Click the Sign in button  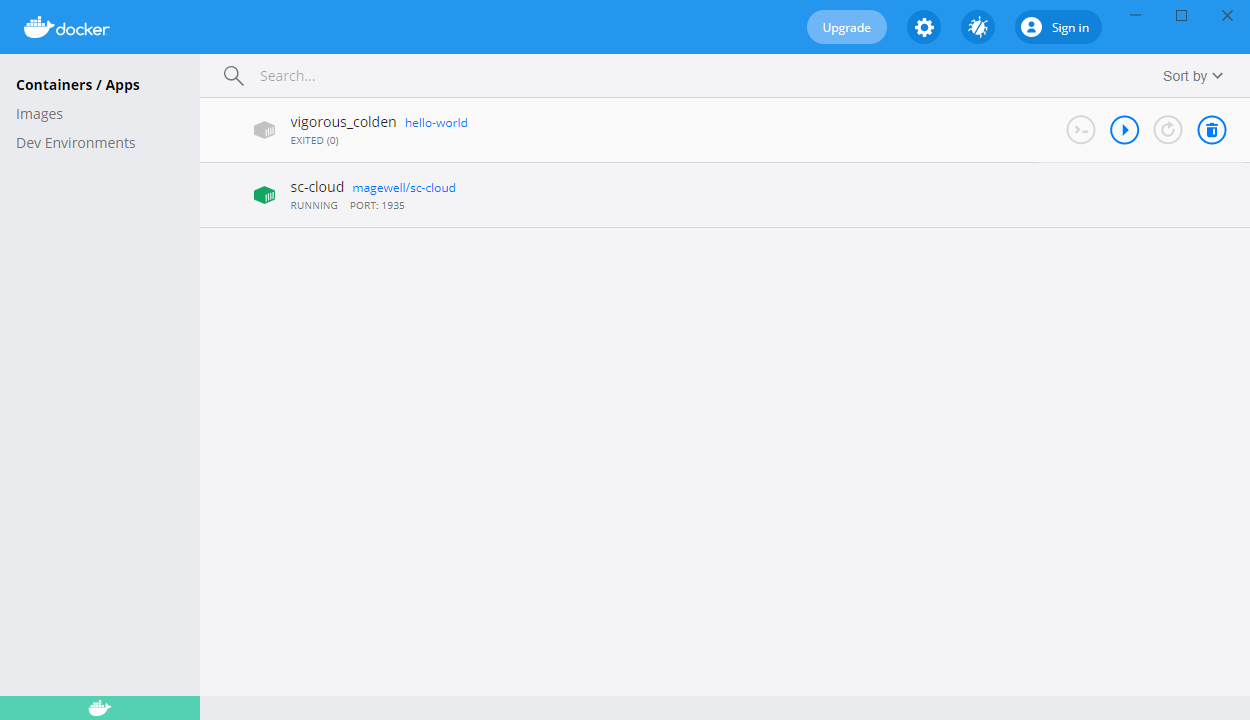[1057, 27]
